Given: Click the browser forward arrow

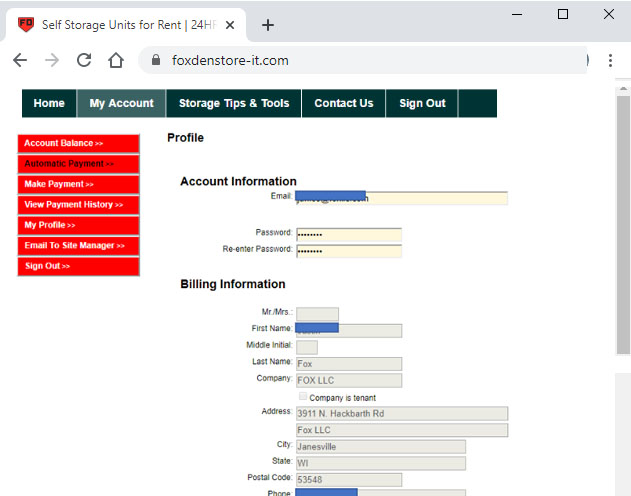Looking at the screenshot, I should point(52,60).
